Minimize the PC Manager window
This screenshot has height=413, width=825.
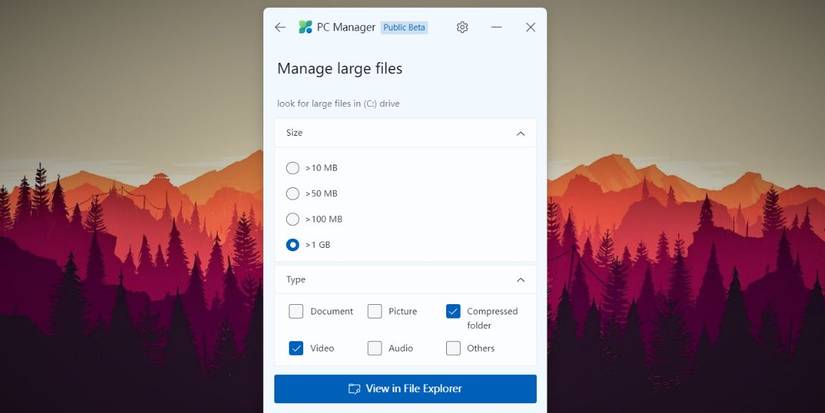click(x=496, y=27)
